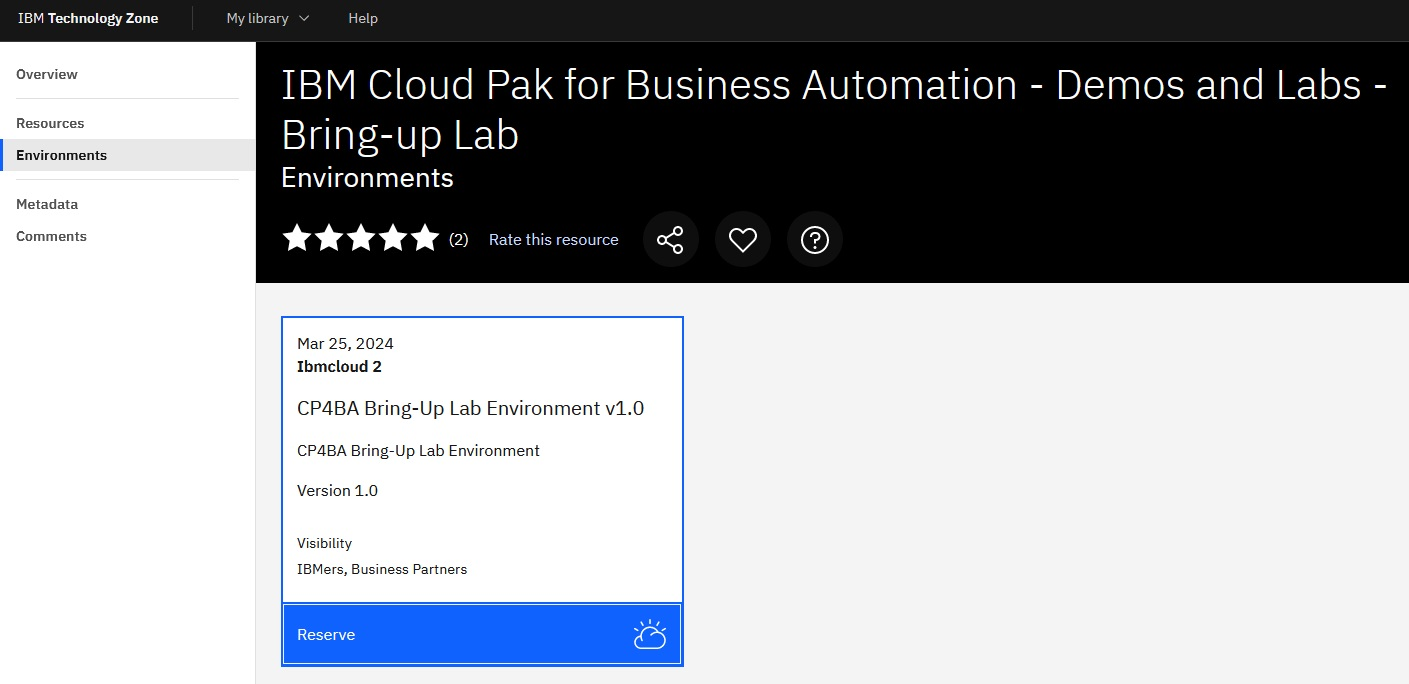This screenshot has width=1409, height=684.
Task: Click the rating count (2)
Action: click(x=458, y=240)
